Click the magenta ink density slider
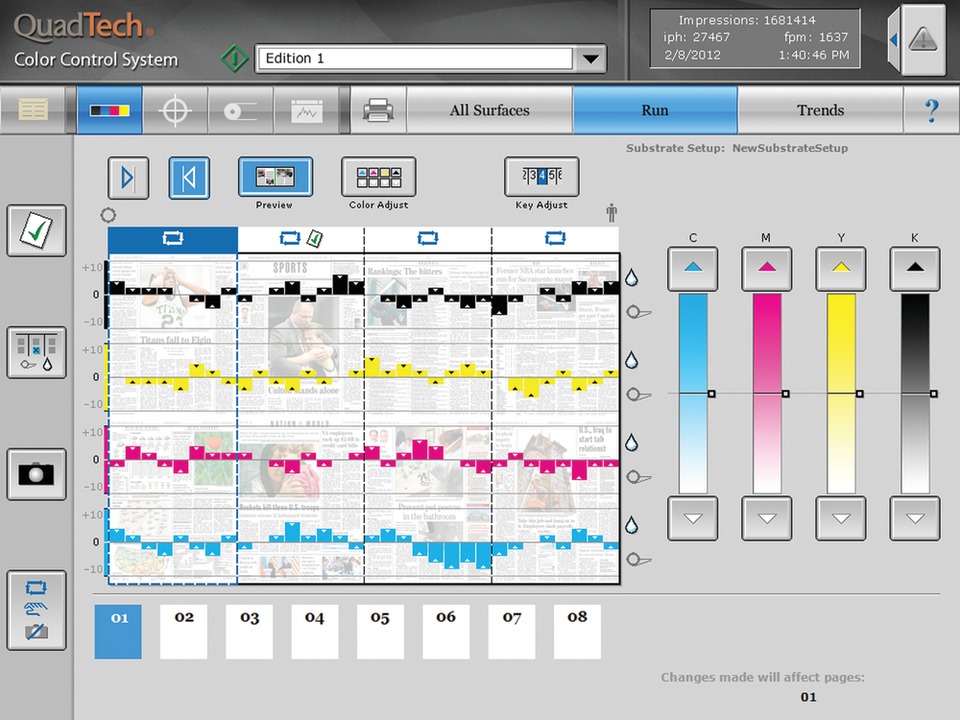Screen dimensions: 960x720 click(767, 393)
